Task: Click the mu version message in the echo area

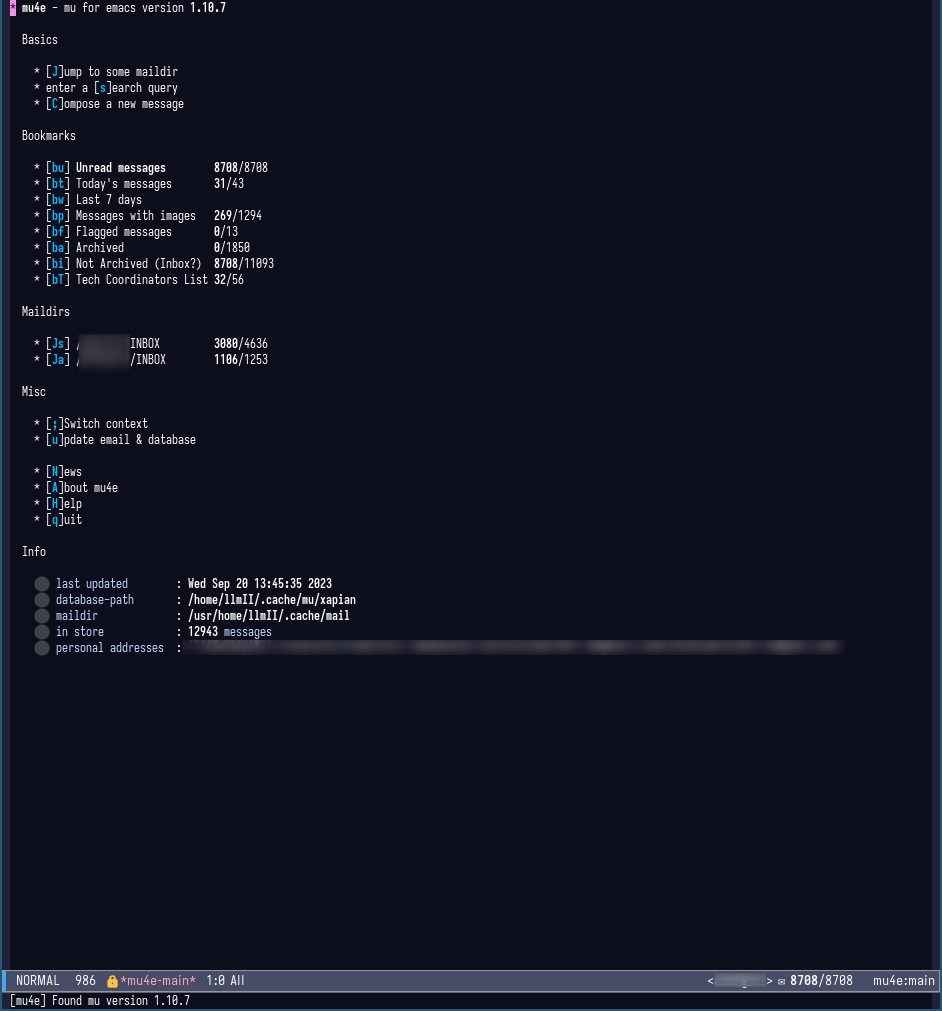Action: point(98,1000)
